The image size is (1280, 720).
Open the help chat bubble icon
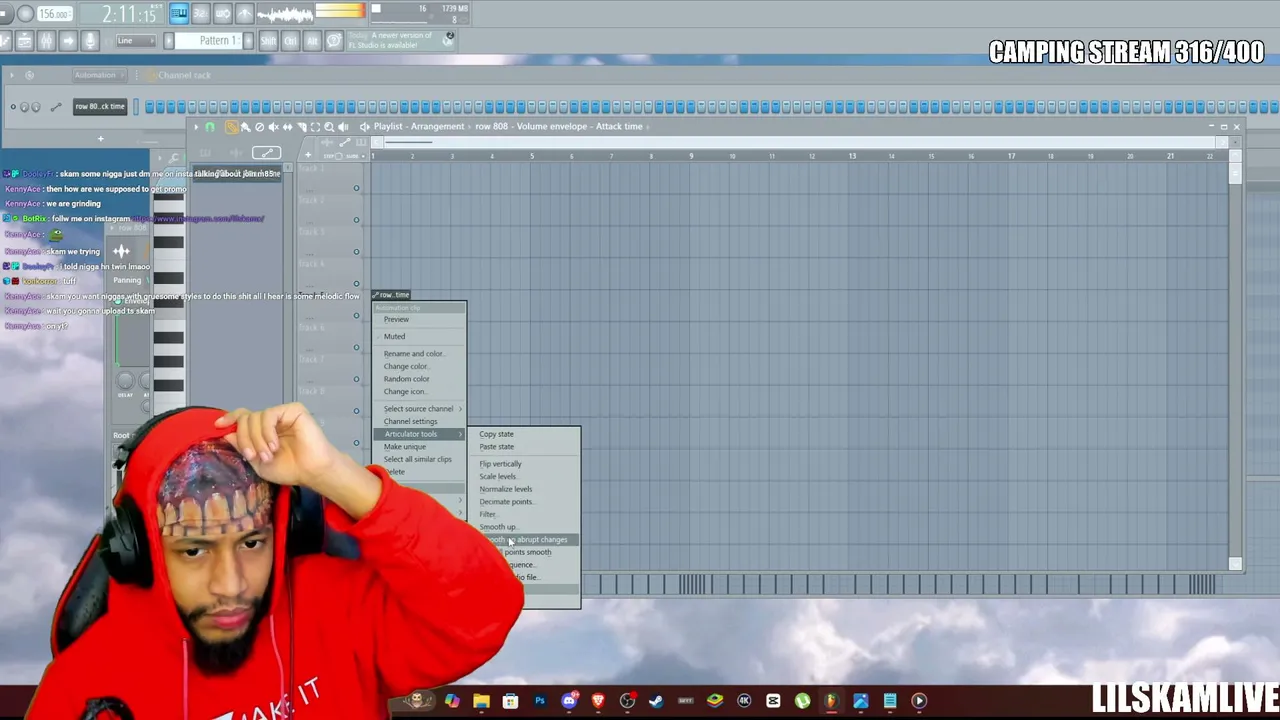click(334, 41)
